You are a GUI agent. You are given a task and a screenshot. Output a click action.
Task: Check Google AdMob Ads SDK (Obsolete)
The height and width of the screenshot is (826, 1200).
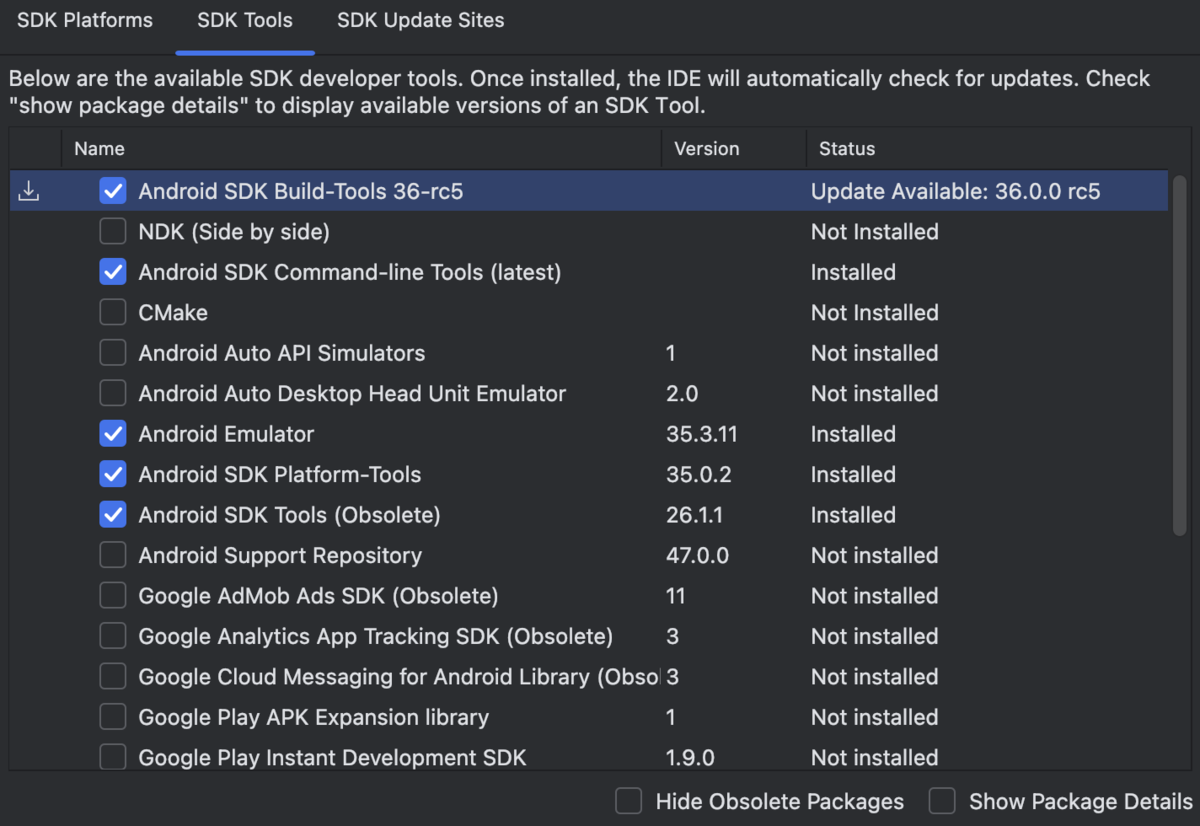click(x=113, y=596)
